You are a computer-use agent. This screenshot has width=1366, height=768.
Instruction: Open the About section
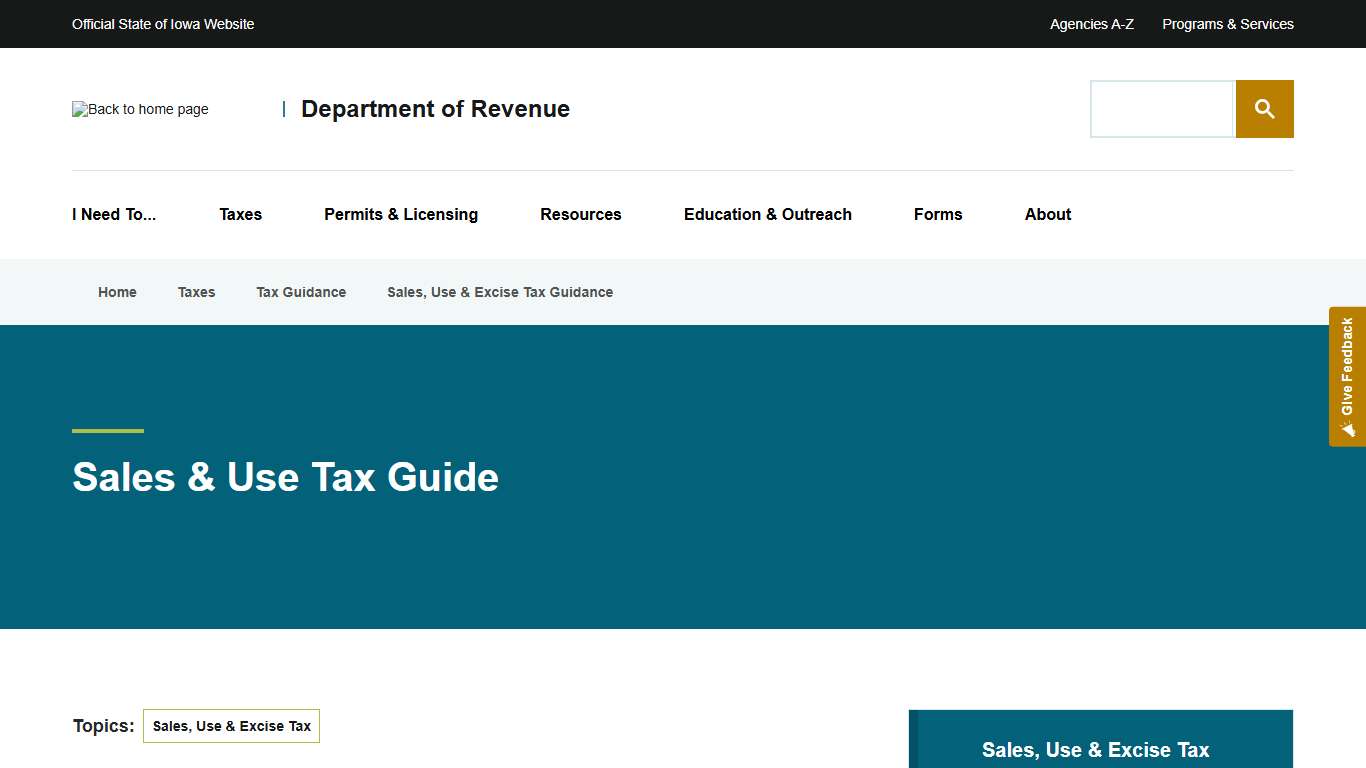point(1047,214)
